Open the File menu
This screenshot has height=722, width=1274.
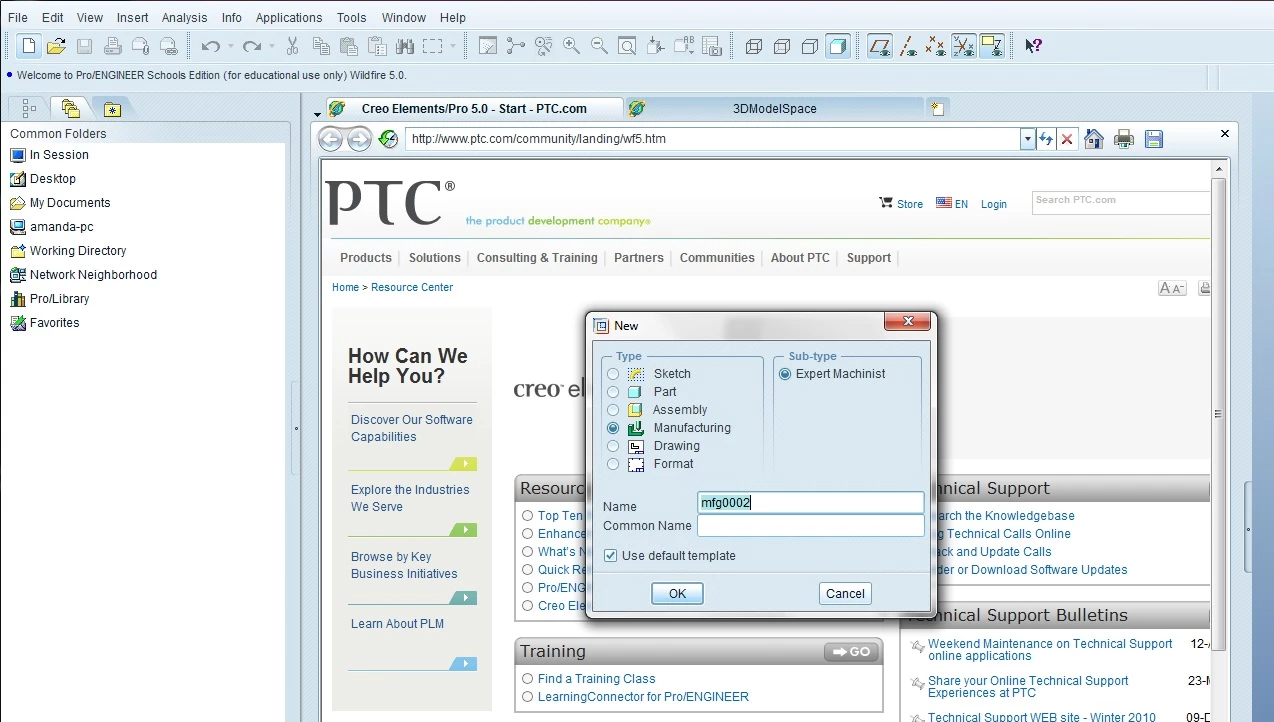(18, 17)
